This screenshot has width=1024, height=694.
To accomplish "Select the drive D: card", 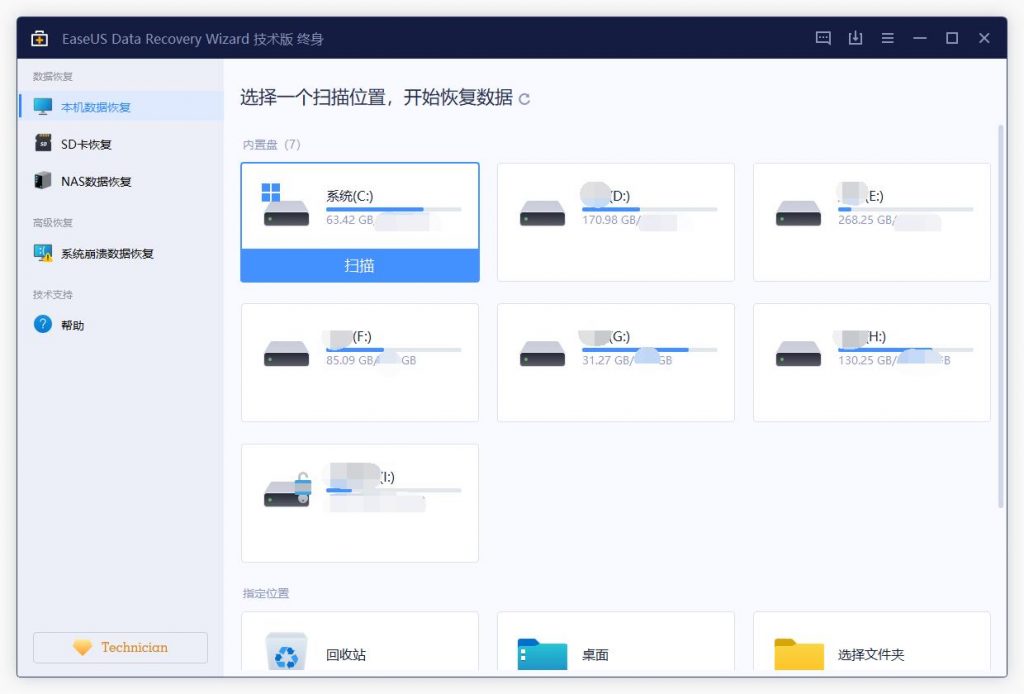I will tap(615, 222).
